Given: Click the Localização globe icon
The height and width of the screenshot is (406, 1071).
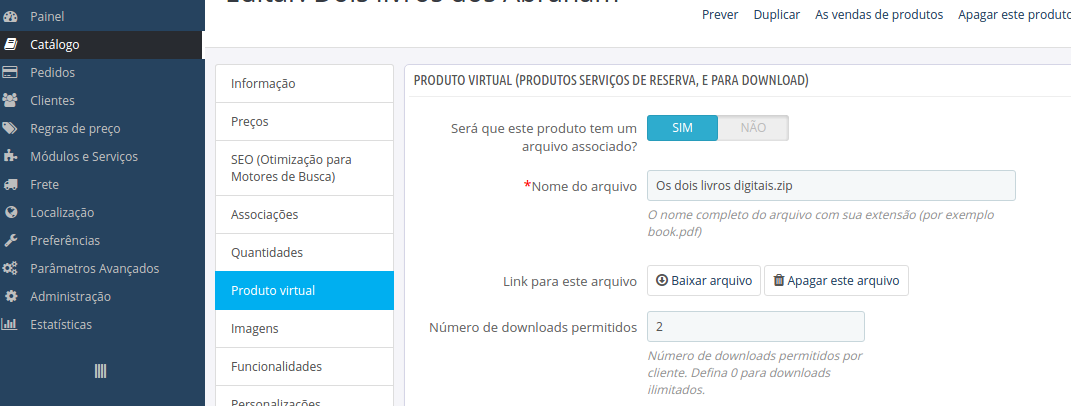Looking at the screenshot, I should click(10, 213).
